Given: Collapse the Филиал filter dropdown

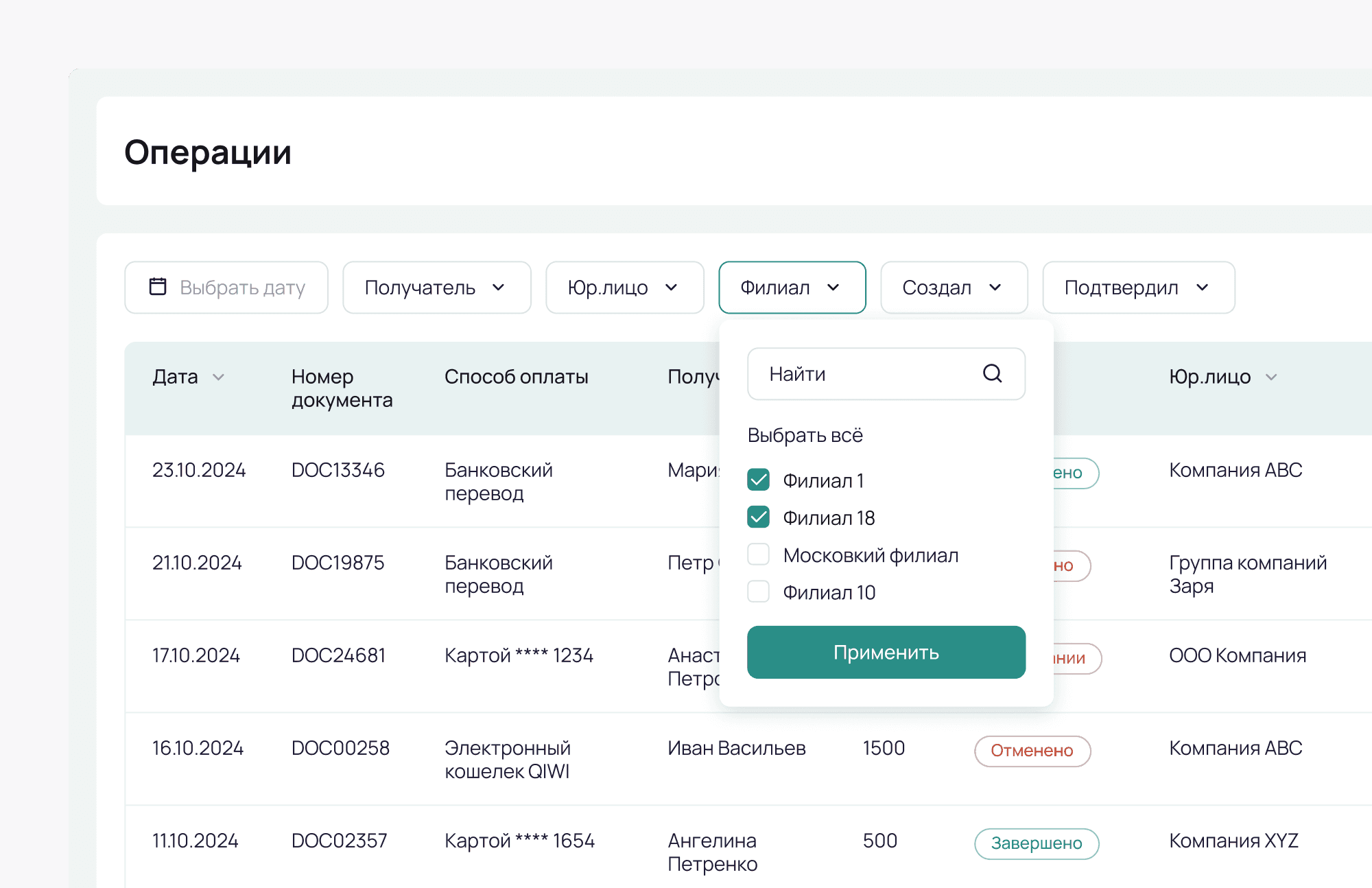Looking at the screenshot, I should click(792, 288).
